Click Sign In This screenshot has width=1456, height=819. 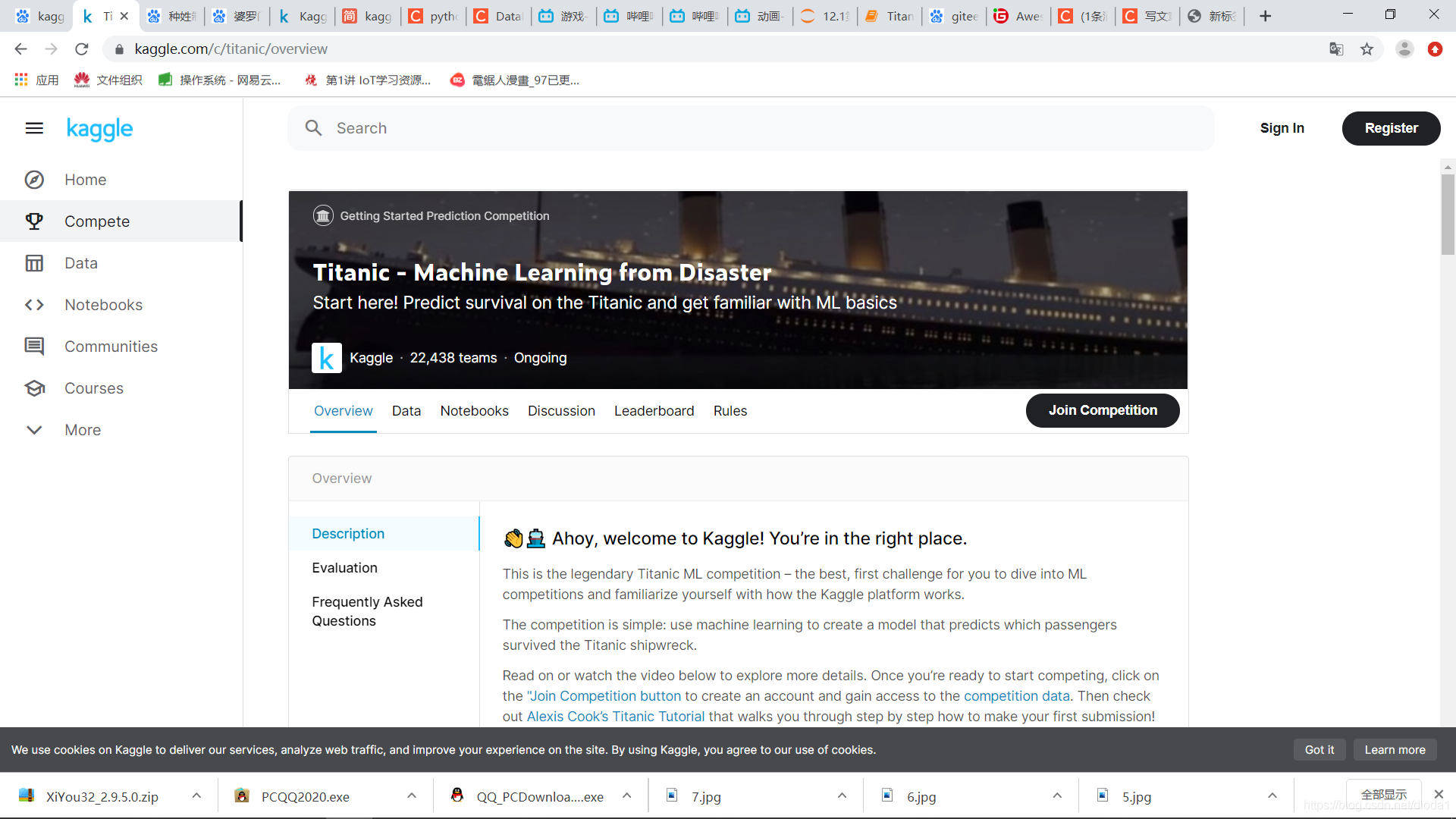pyautogui.click(x=1282, y=128)
